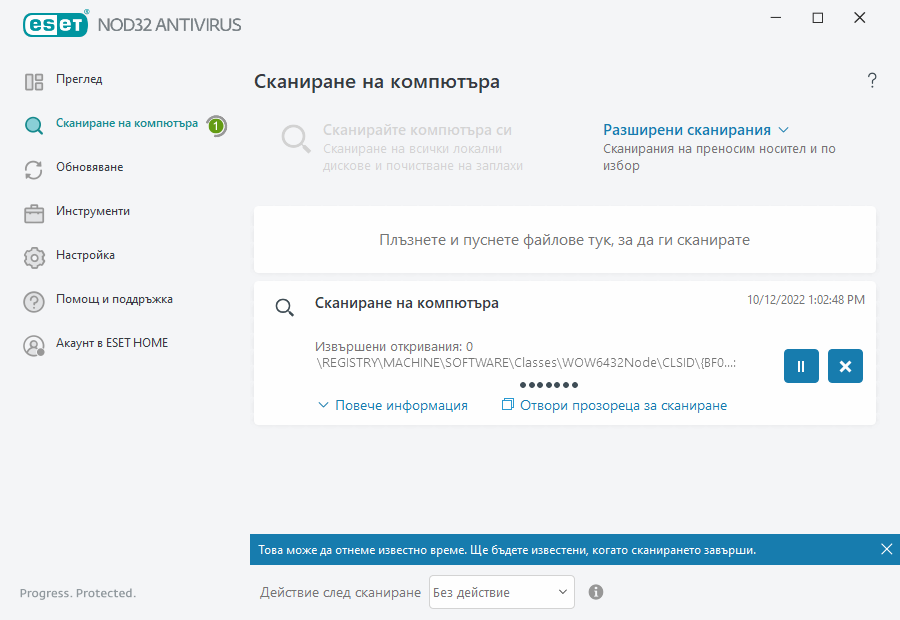Open the Помощ и поддръжка menu entry
This screenshot has width=900, height=620.
pos(34,299)
